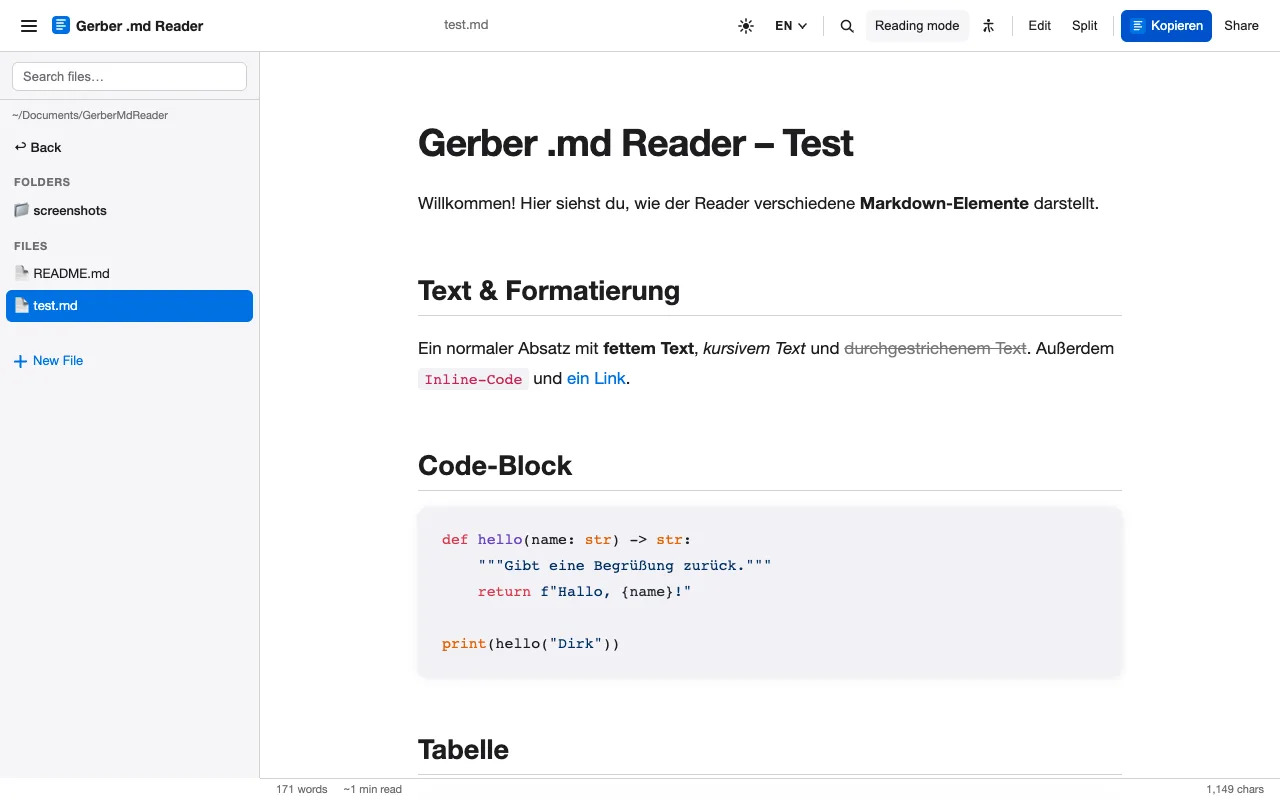
Task: Click the ~/Documents/GerberMdReader path
Action: 90,115
